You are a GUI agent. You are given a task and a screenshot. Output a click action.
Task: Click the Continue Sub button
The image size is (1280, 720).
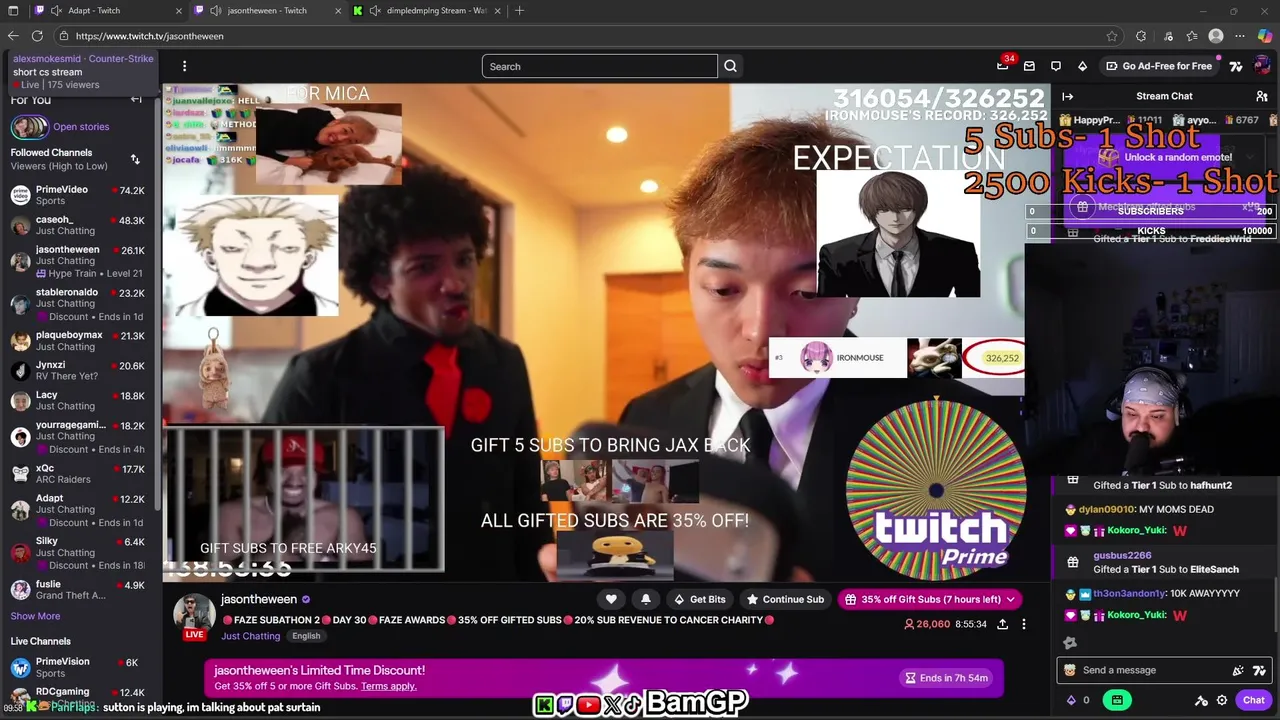pos(785,599)
